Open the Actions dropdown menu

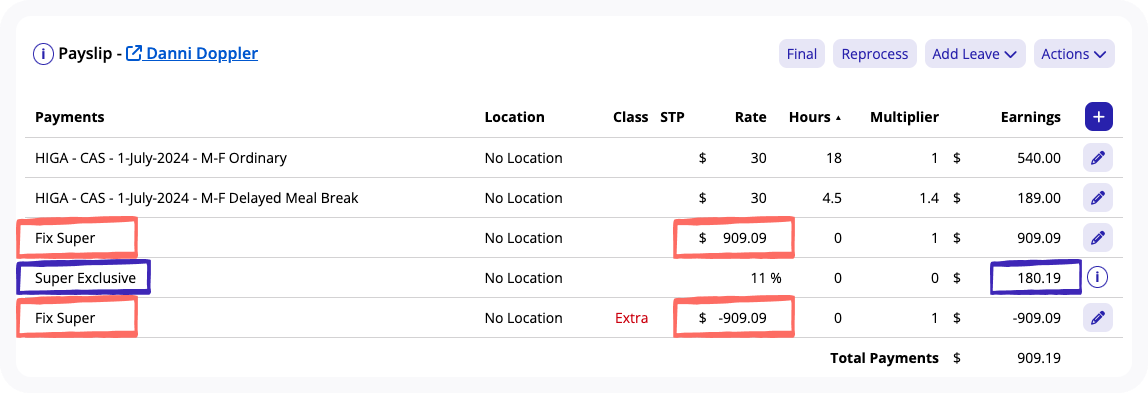coord(1073,54)
